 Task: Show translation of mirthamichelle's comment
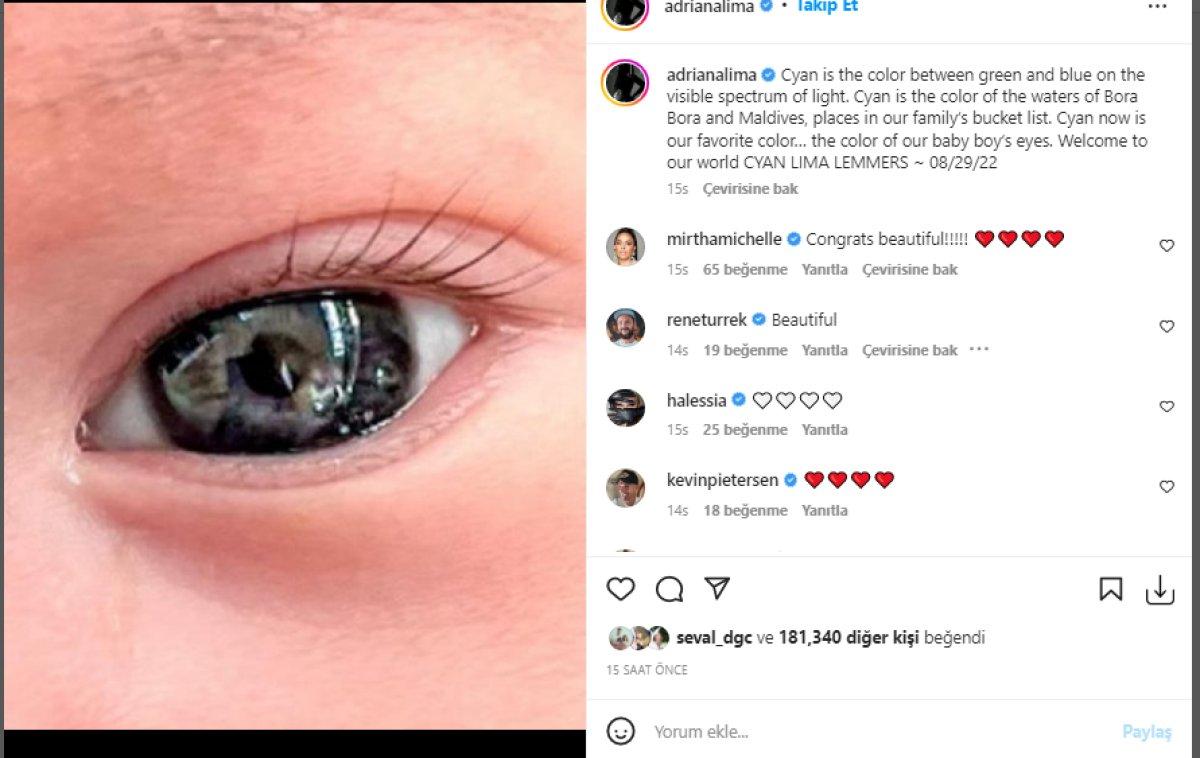tap(909, 269)
